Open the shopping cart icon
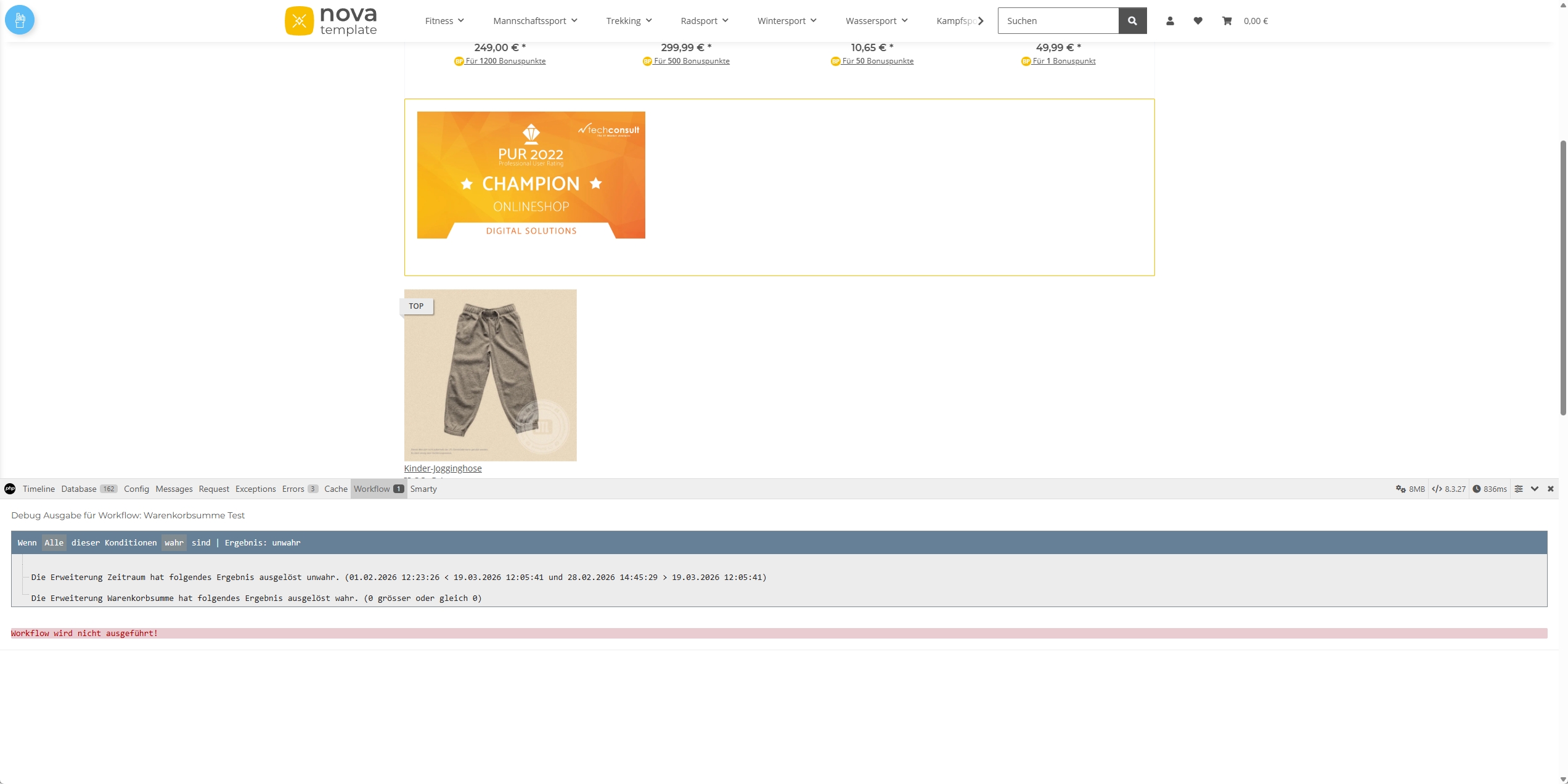The width and height of the screenshot is (1568, 784). point(1227,20)
